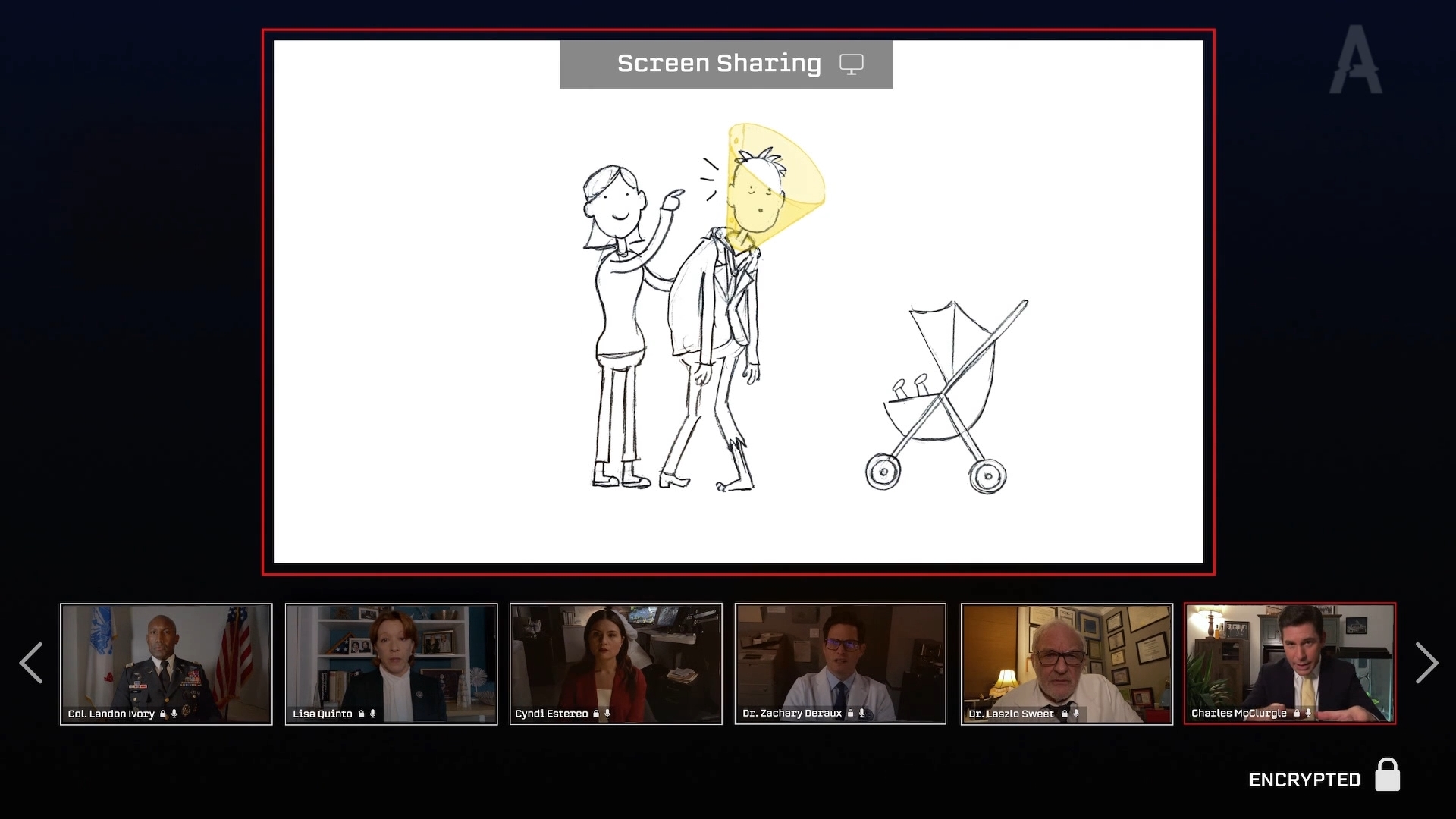Click Dr. Laszlo Sweet's microphone icon

1075,714
